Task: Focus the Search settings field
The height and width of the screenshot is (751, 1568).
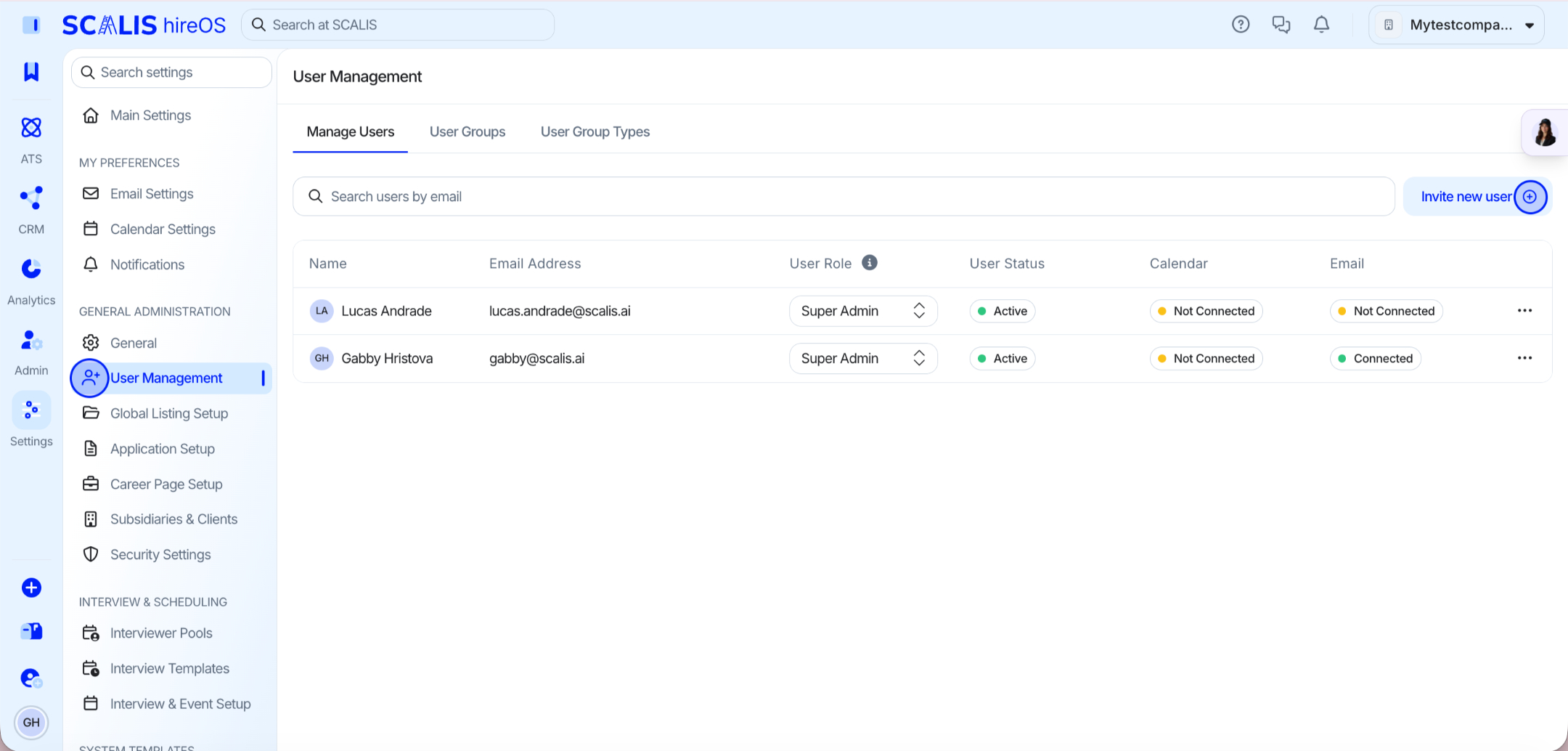Action: click(171, 72)
